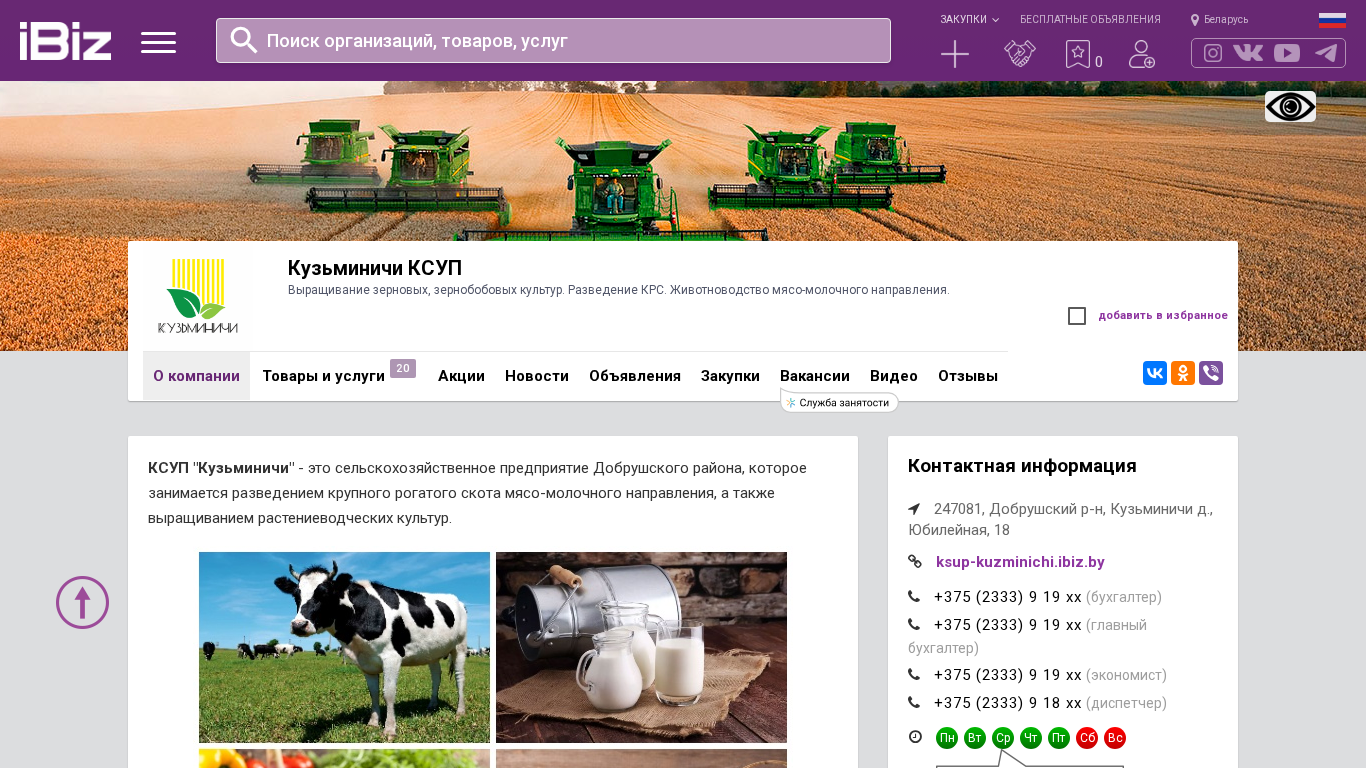Click the добавить в избранное link text
This screenshot has width=1366, height=768.
coord(1163,316)
